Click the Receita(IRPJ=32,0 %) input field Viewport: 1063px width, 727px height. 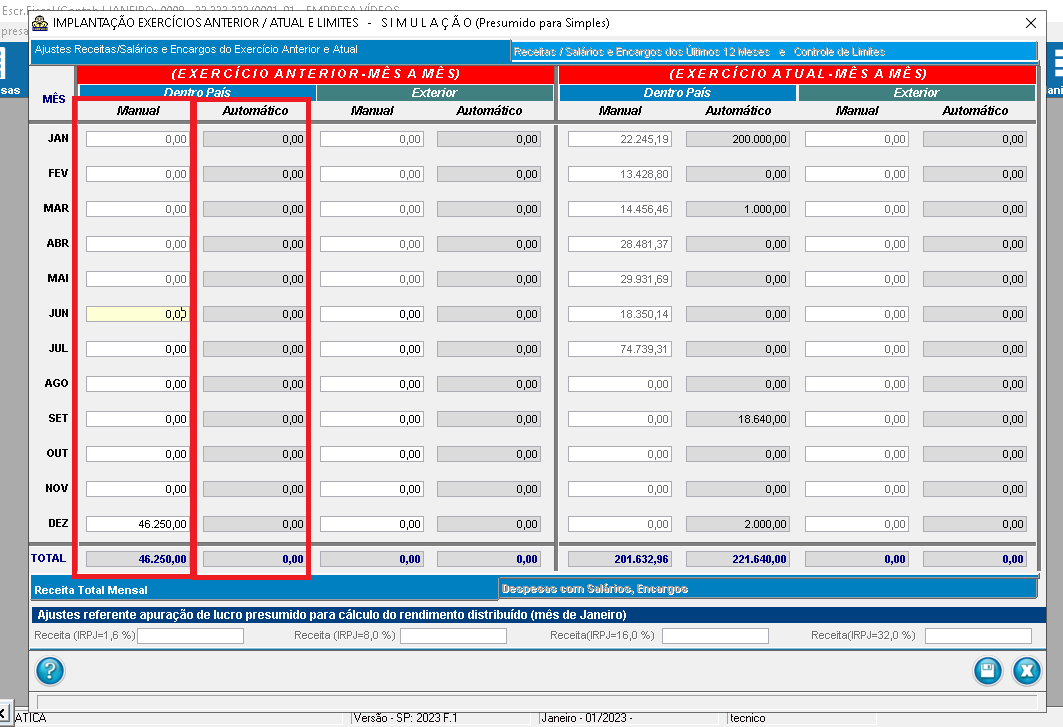pyautogui.click(x=978, y=635)
